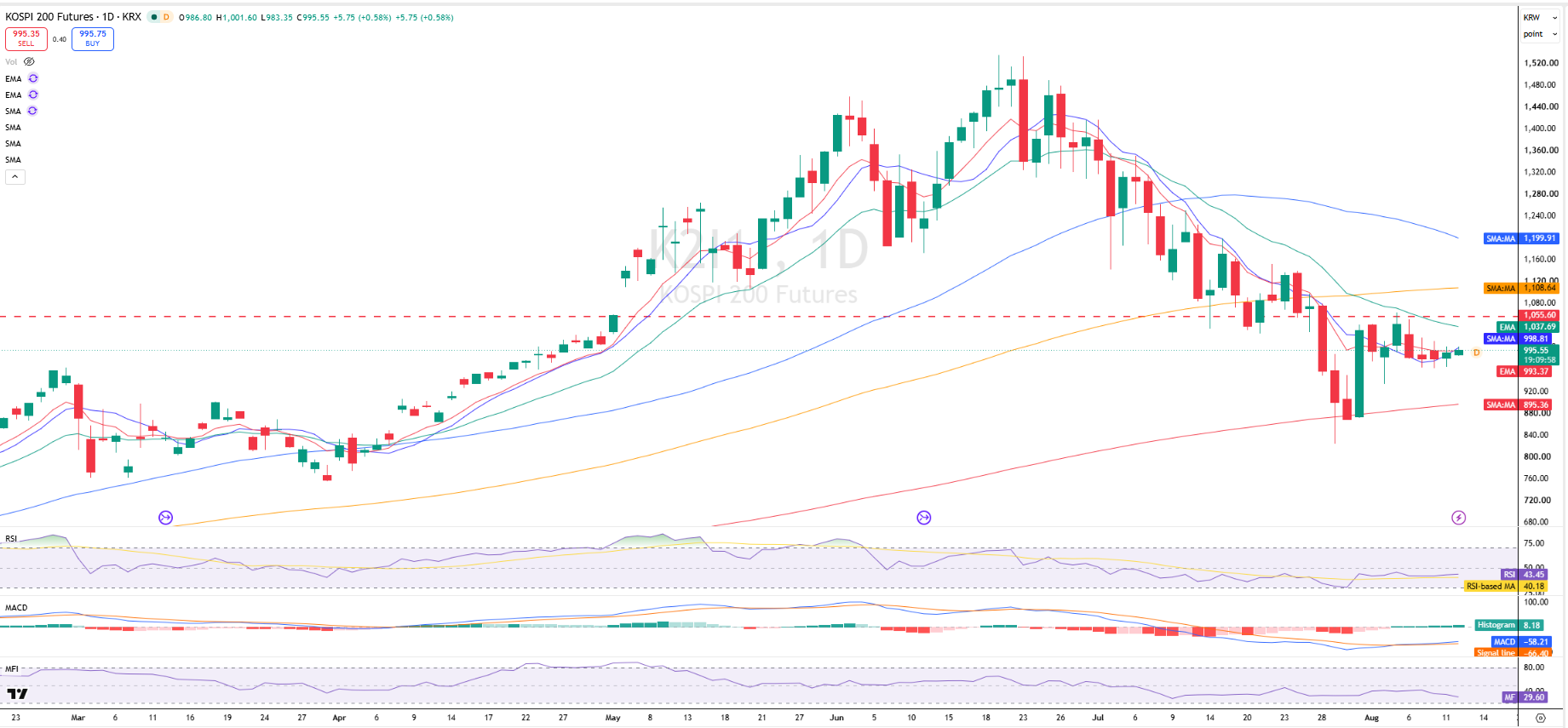This screenshot has height=728, width=1568.
Task: Click the contract rollover marker near March
Action: coord(166,518)
